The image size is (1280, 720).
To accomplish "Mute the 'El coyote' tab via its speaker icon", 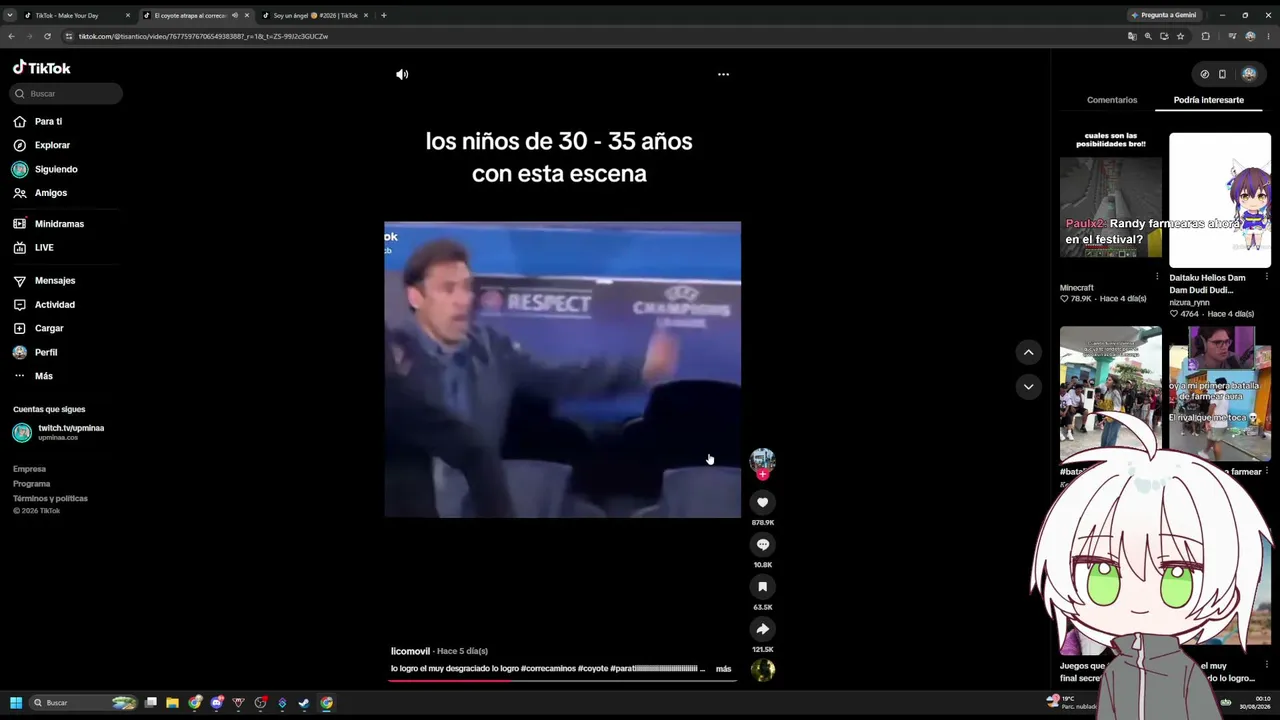I will pyautogui.click(x=235, y=15).
